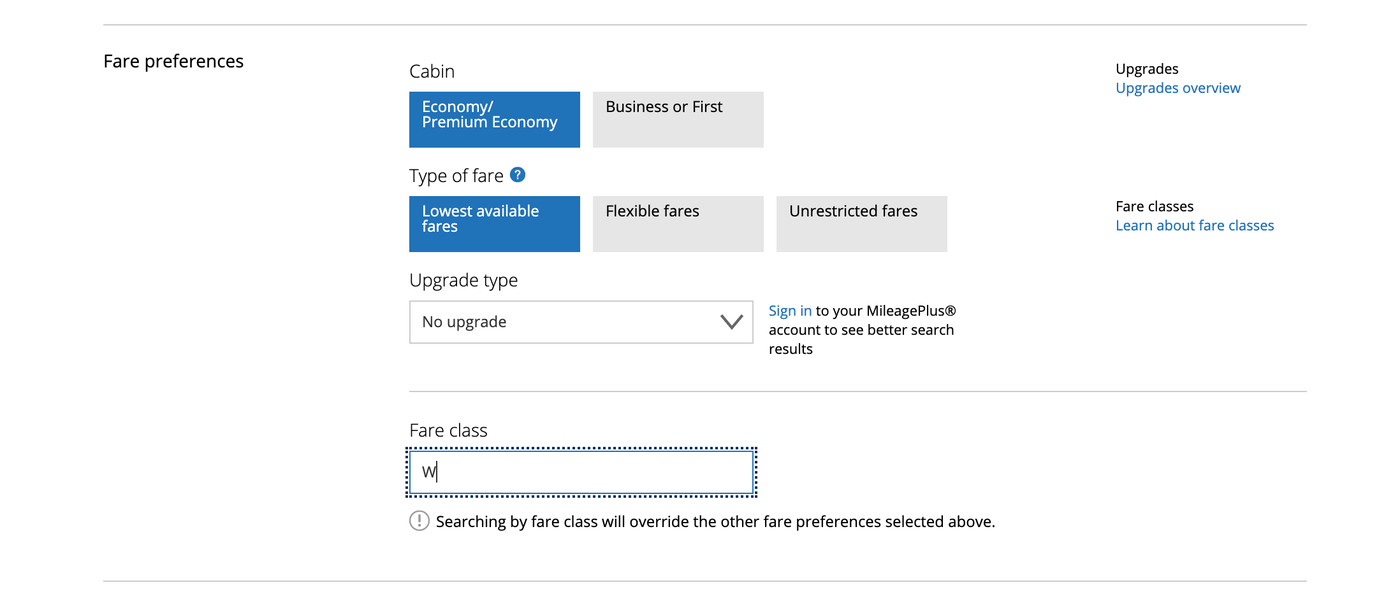Click inside the Fare class input box

pos(581,471)
